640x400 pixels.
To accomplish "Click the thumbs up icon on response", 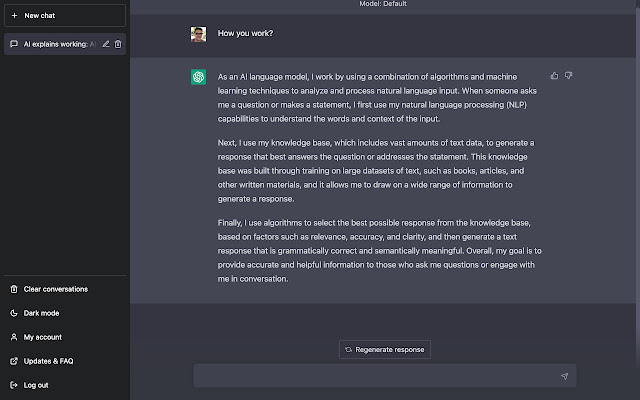I will pyautogui.click(x=554, y=76).
